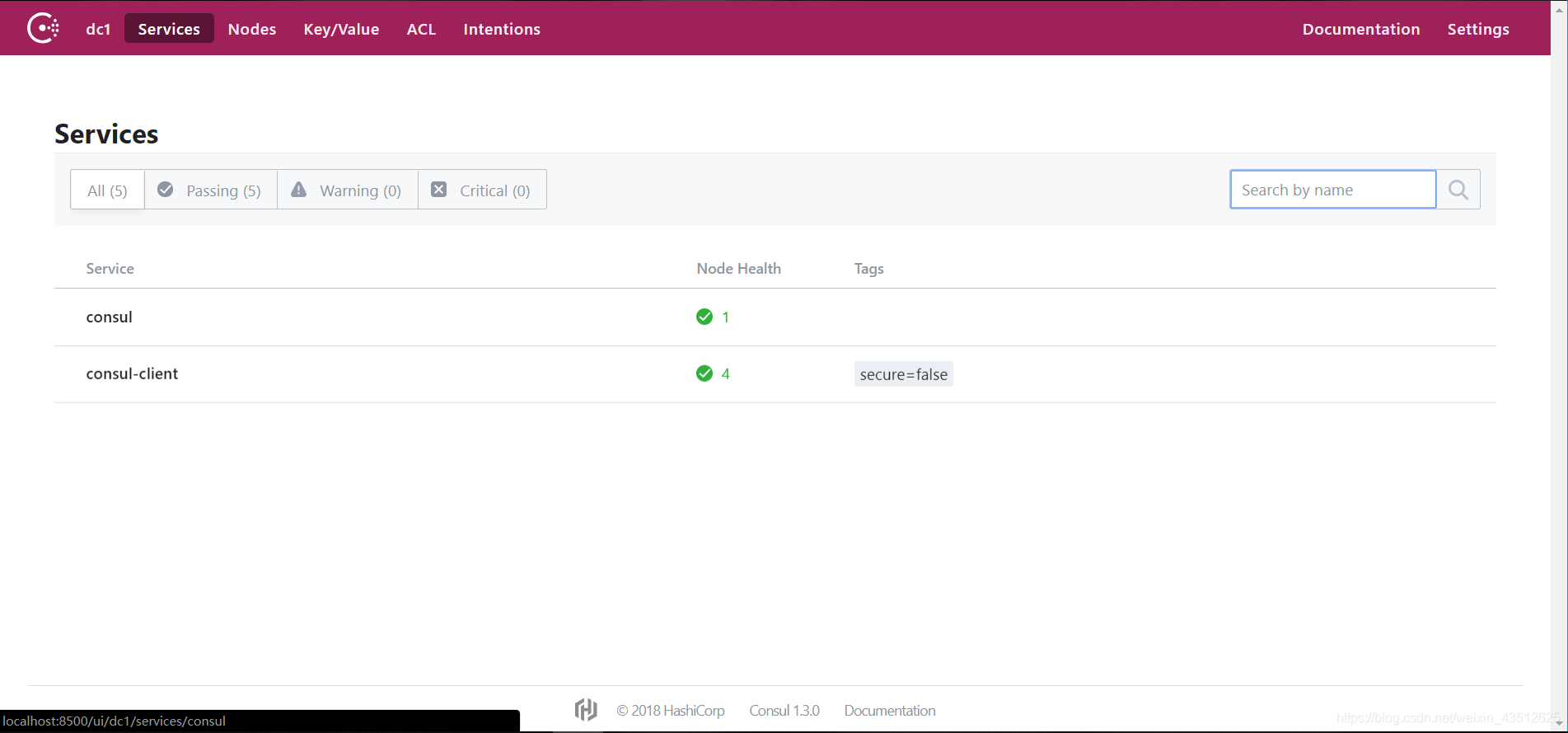
Task: Filter by Passing (5) services
Action: click(211, 190)
